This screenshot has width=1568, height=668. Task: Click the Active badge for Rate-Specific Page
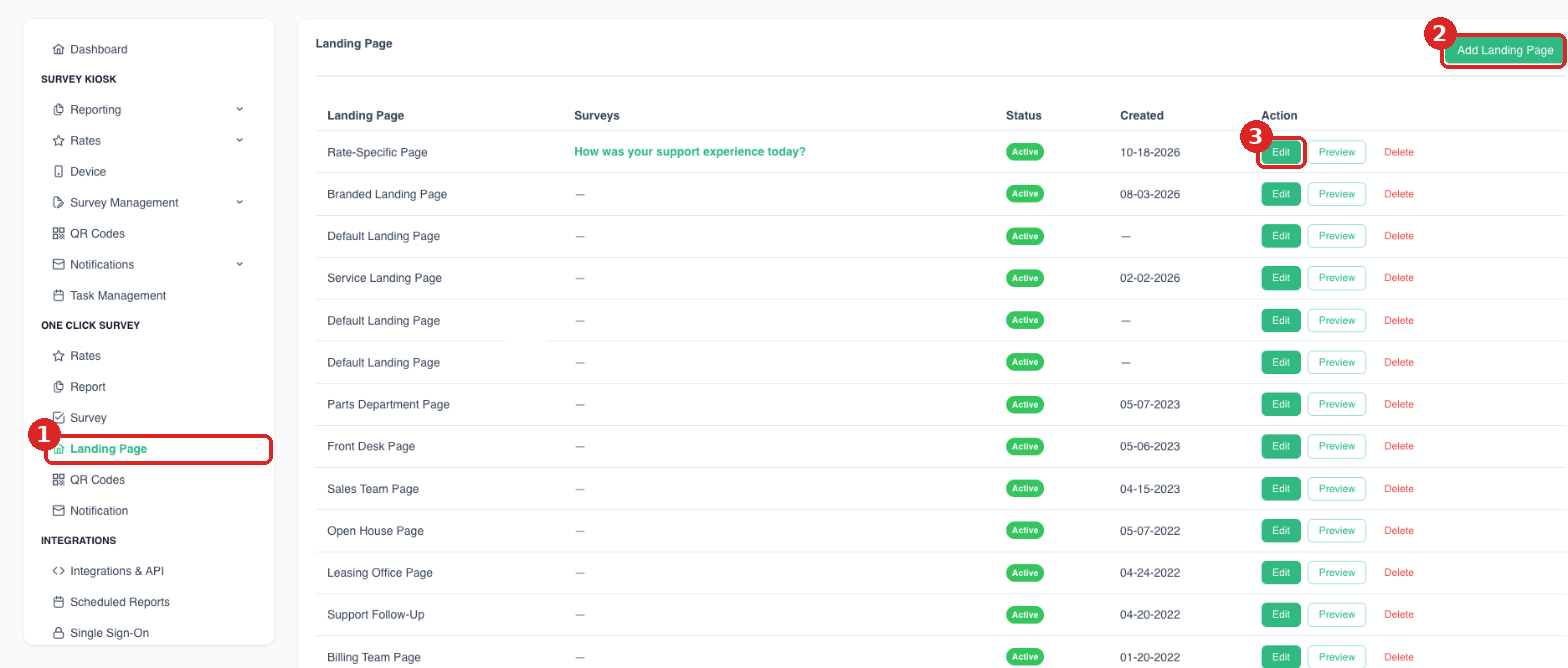point(1024,152)
